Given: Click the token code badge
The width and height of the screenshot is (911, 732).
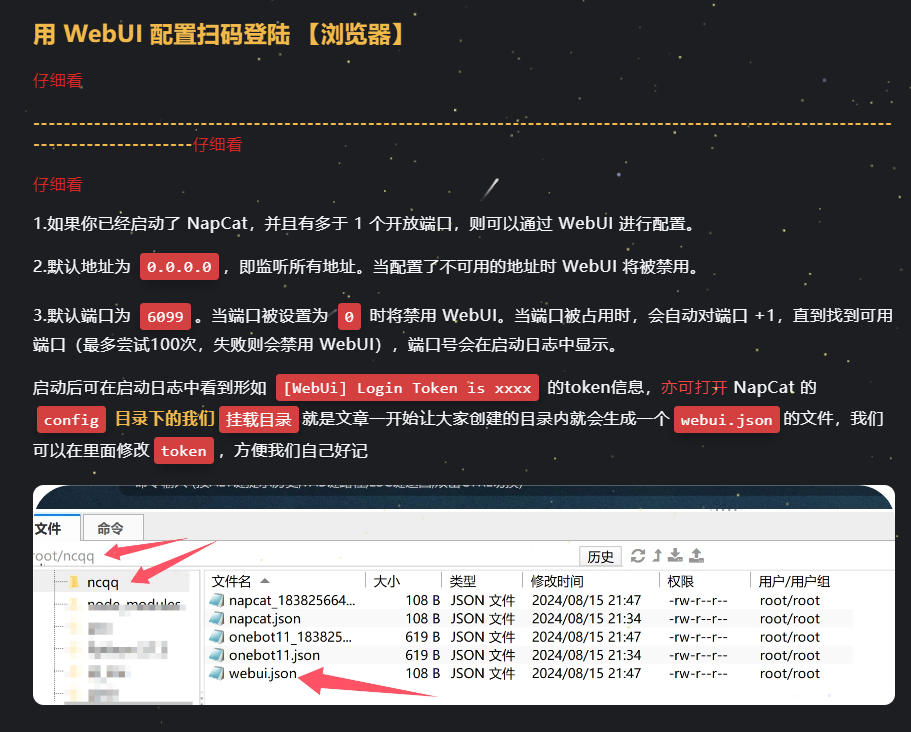Looking at the screenshot, I should (184, 451).
